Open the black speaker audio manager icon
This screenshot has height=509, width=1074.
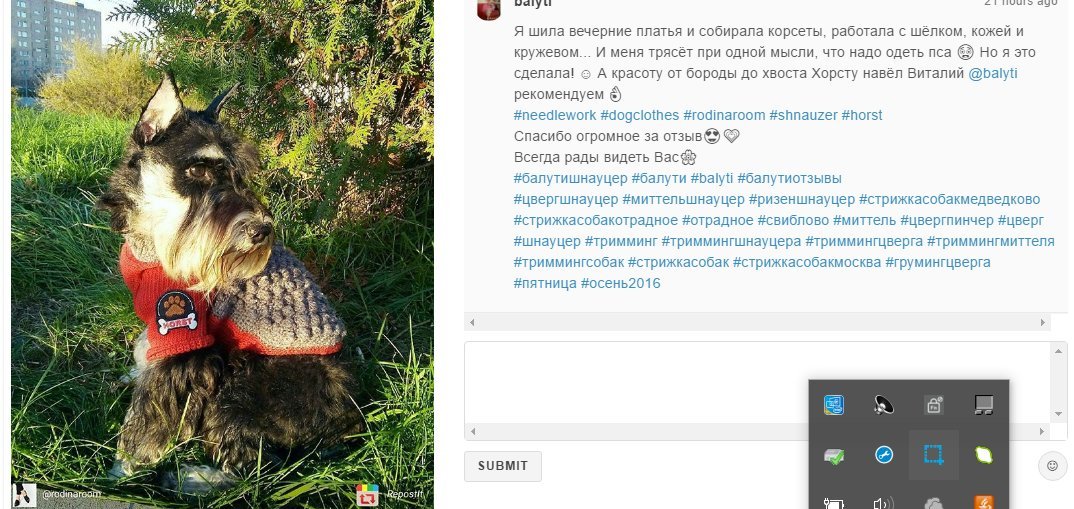click(884, 405)
